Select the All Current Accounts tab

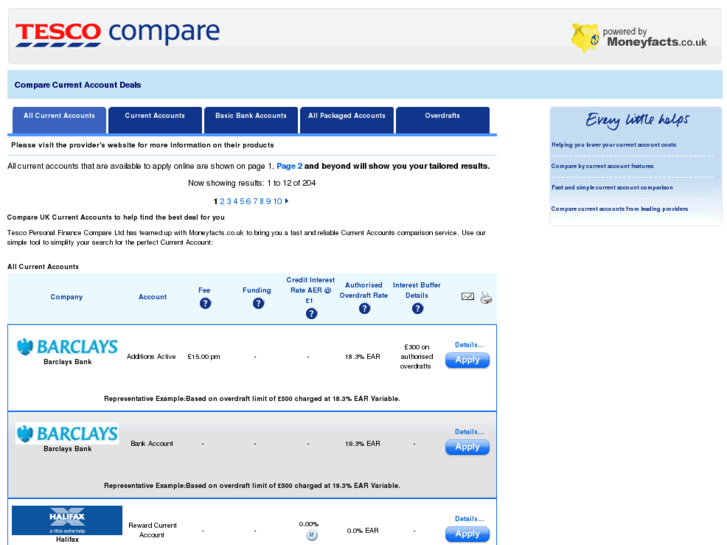tap(59, 120)
